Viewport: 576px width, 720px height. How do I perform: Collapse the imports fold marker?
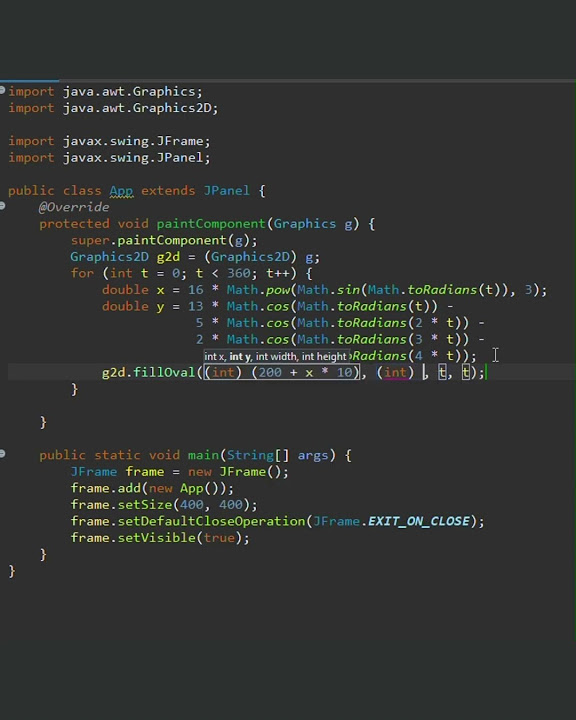coord(2,90)
